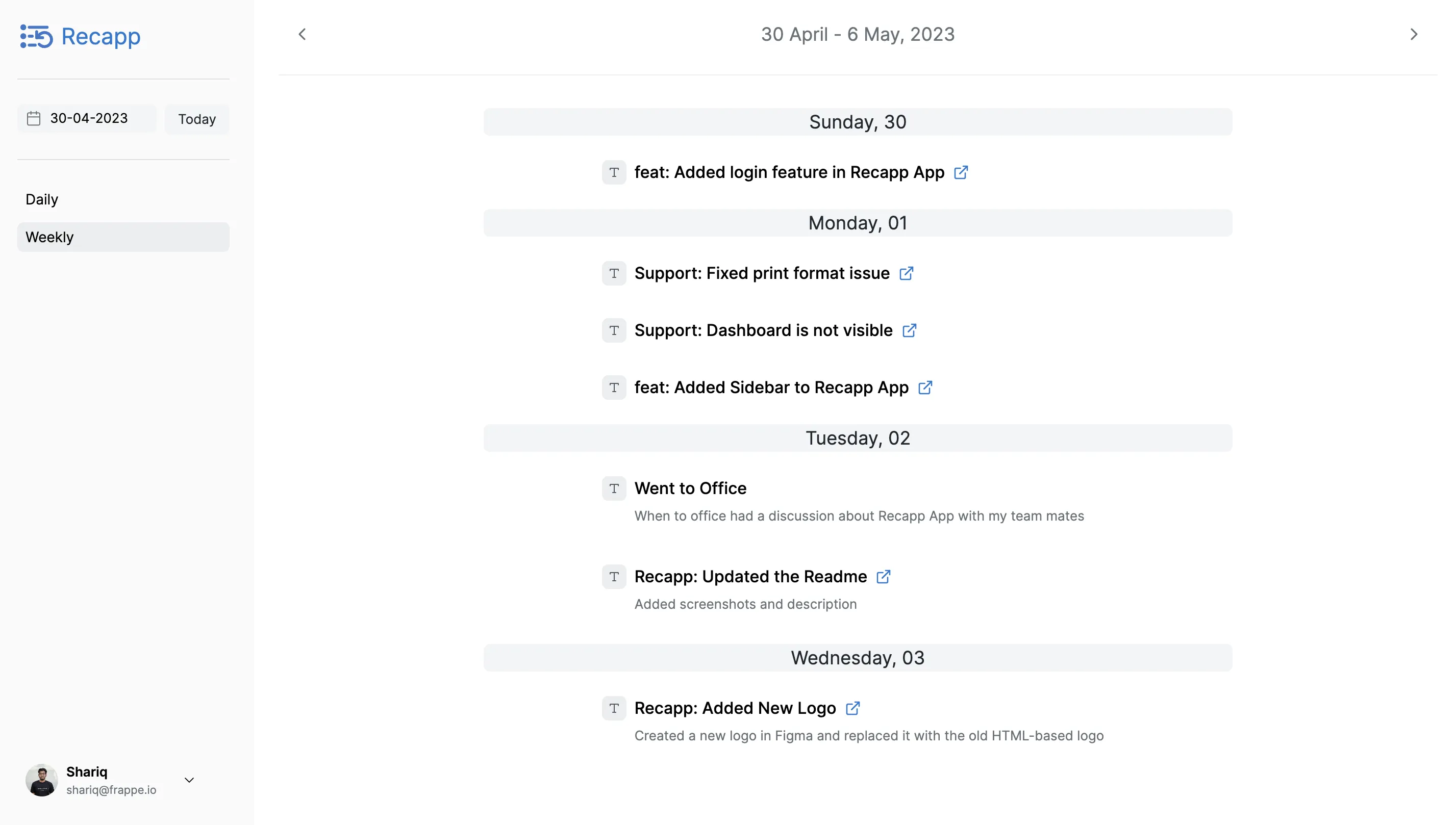The image size is (1456, 825).
Task: Expand the Shariq user menu chevron
Action: click(189, 780)
